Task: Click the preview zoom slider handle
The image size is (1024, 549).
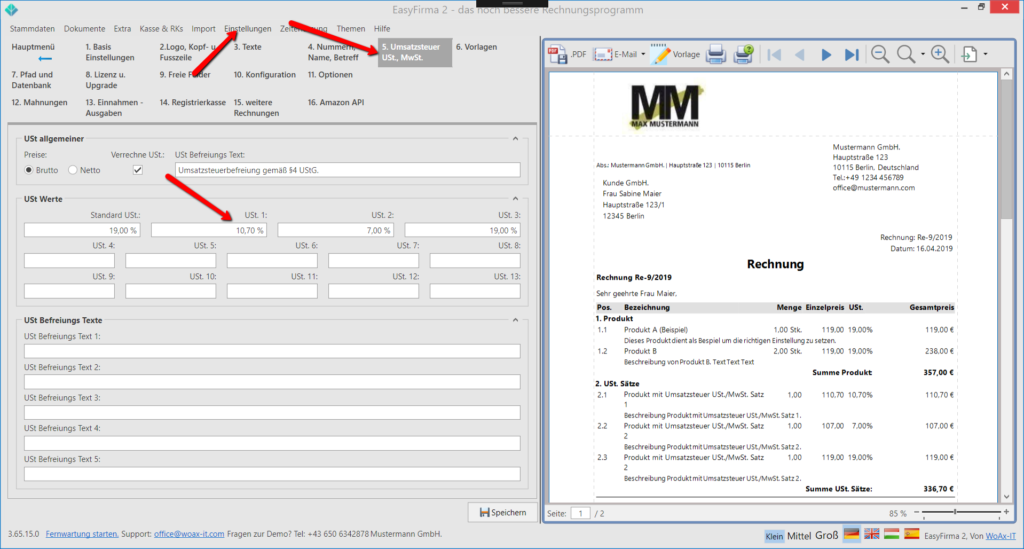Action: coord(955,512)
